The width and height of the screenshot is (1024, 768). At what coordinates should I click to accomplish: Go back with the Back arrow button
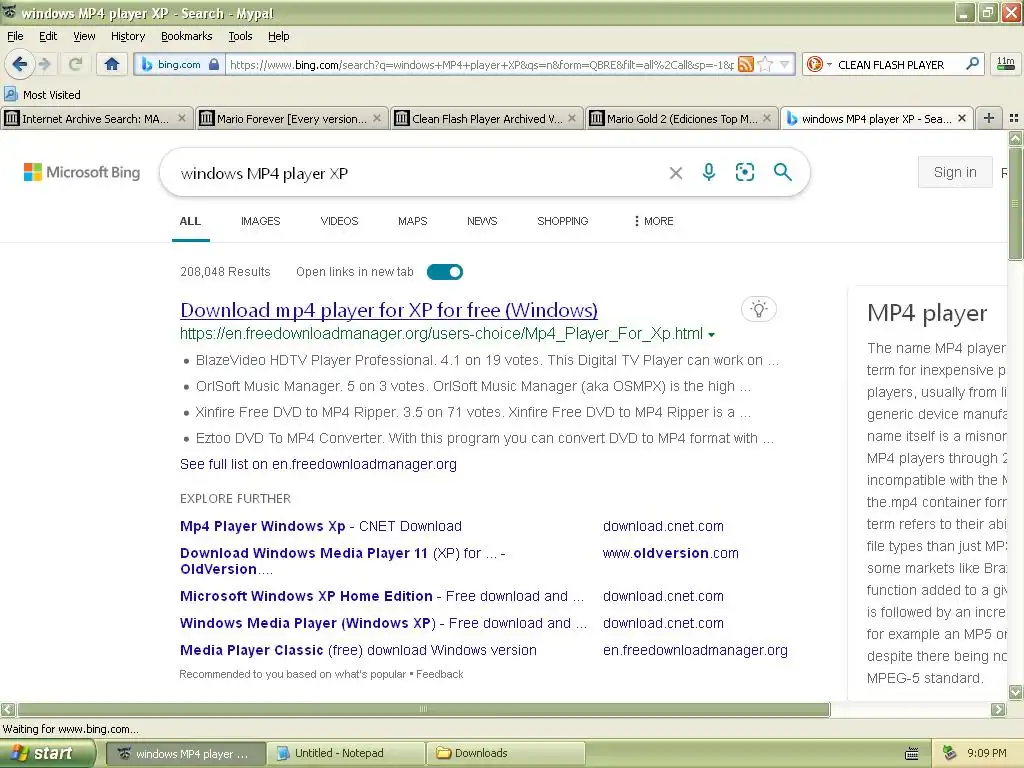click(20, 64)
